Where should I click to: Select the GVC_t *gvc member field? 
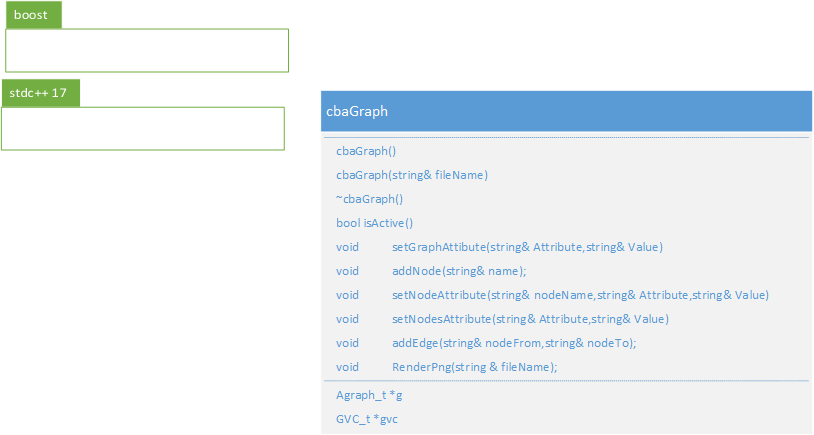coord(367,419)
